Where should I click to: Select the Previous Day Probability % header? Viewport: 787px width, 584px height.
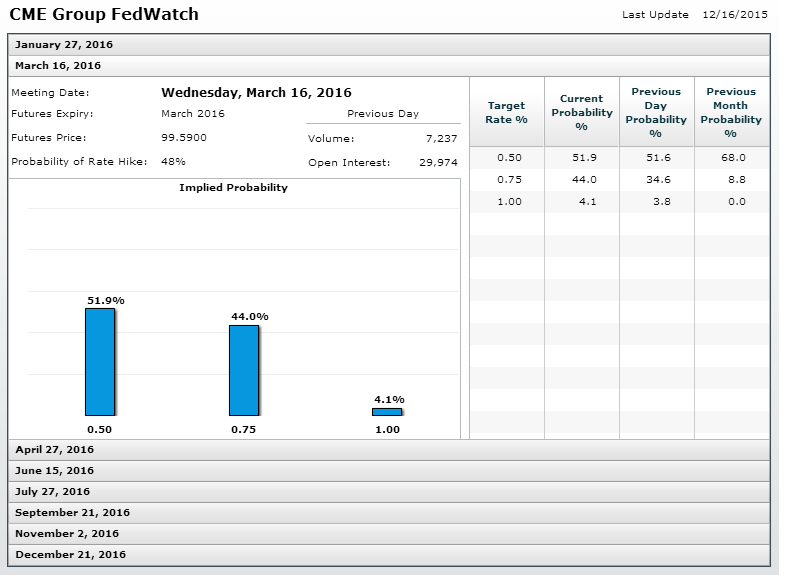tap(656, 112)
